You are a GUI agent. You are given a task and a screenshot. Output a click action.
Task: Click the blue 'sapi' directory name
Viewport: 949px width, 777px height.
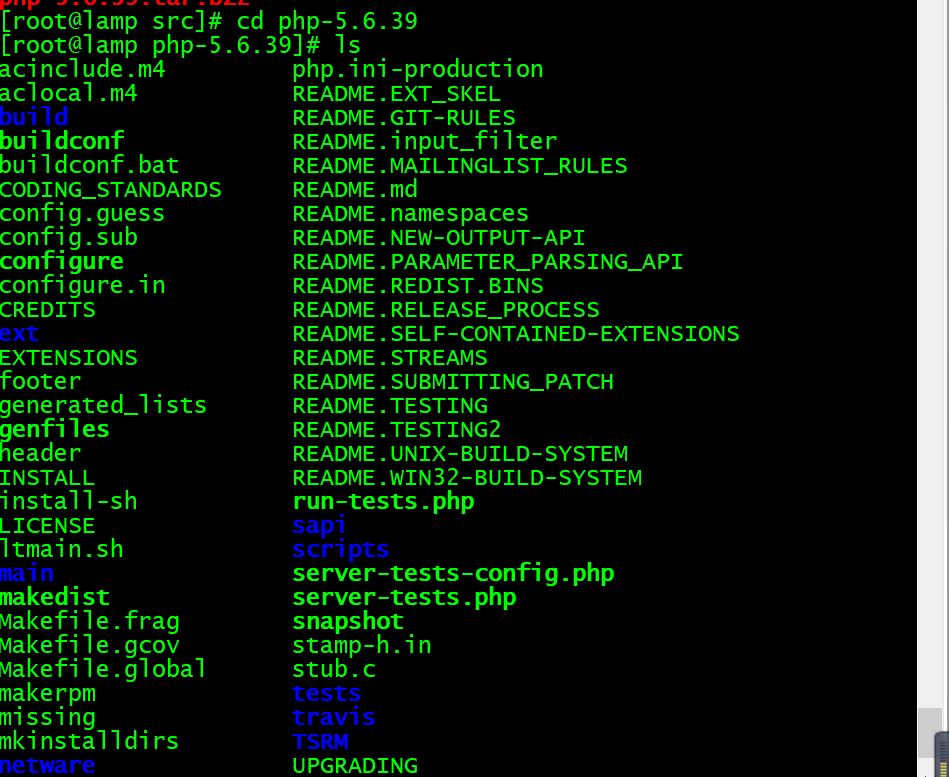click(319, 526)
